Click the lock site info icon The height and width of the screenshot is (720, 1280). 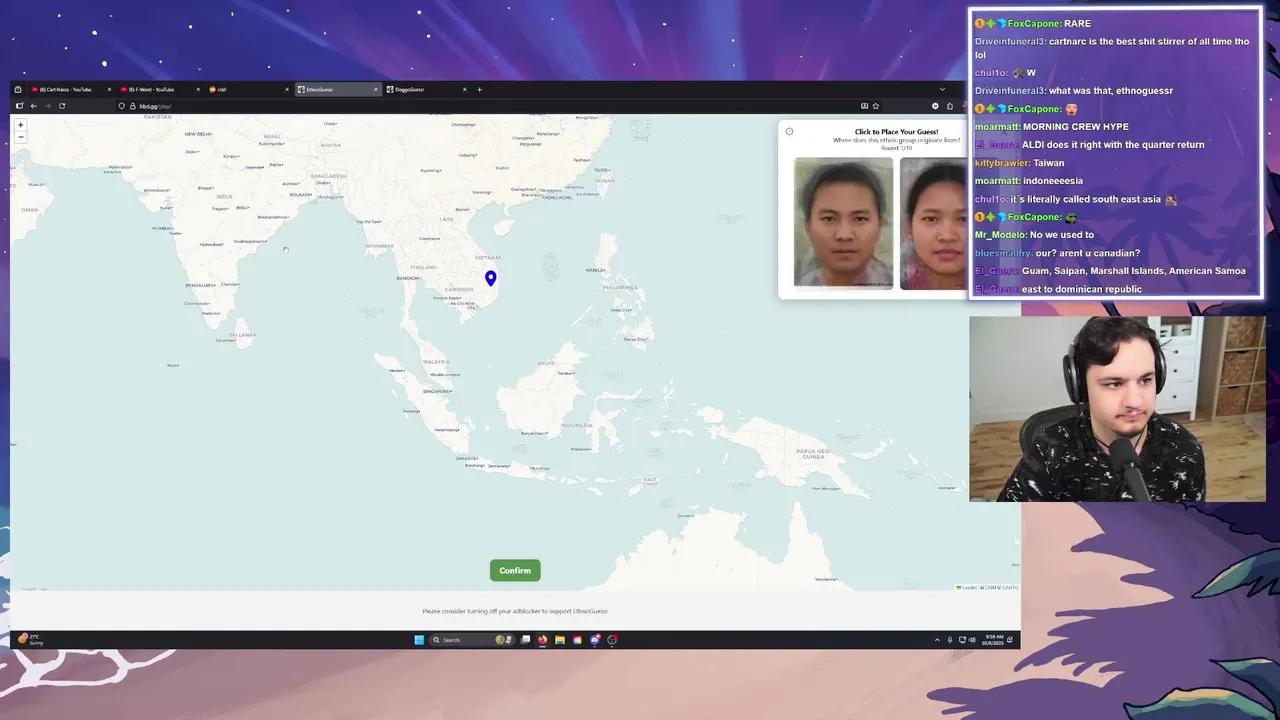tap(132, 106)
